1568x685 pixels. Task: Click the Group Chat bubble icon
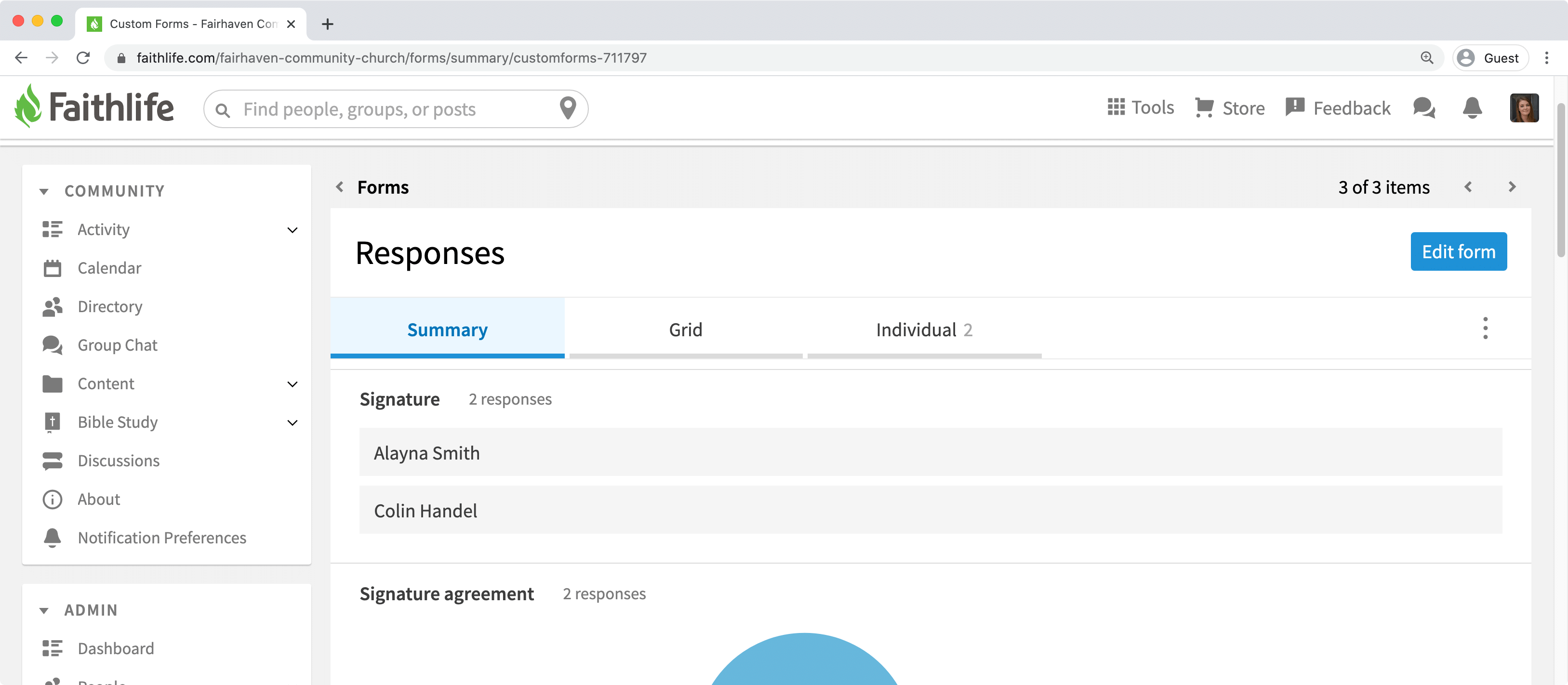click(x=53, y=345)
